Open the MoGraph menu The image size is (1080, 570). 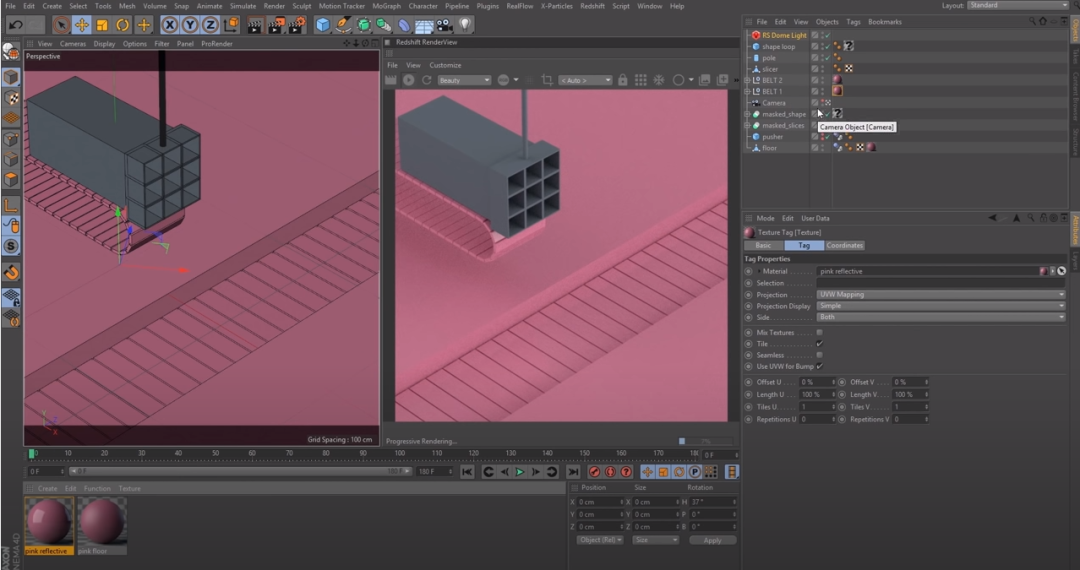tap(386, 6)
